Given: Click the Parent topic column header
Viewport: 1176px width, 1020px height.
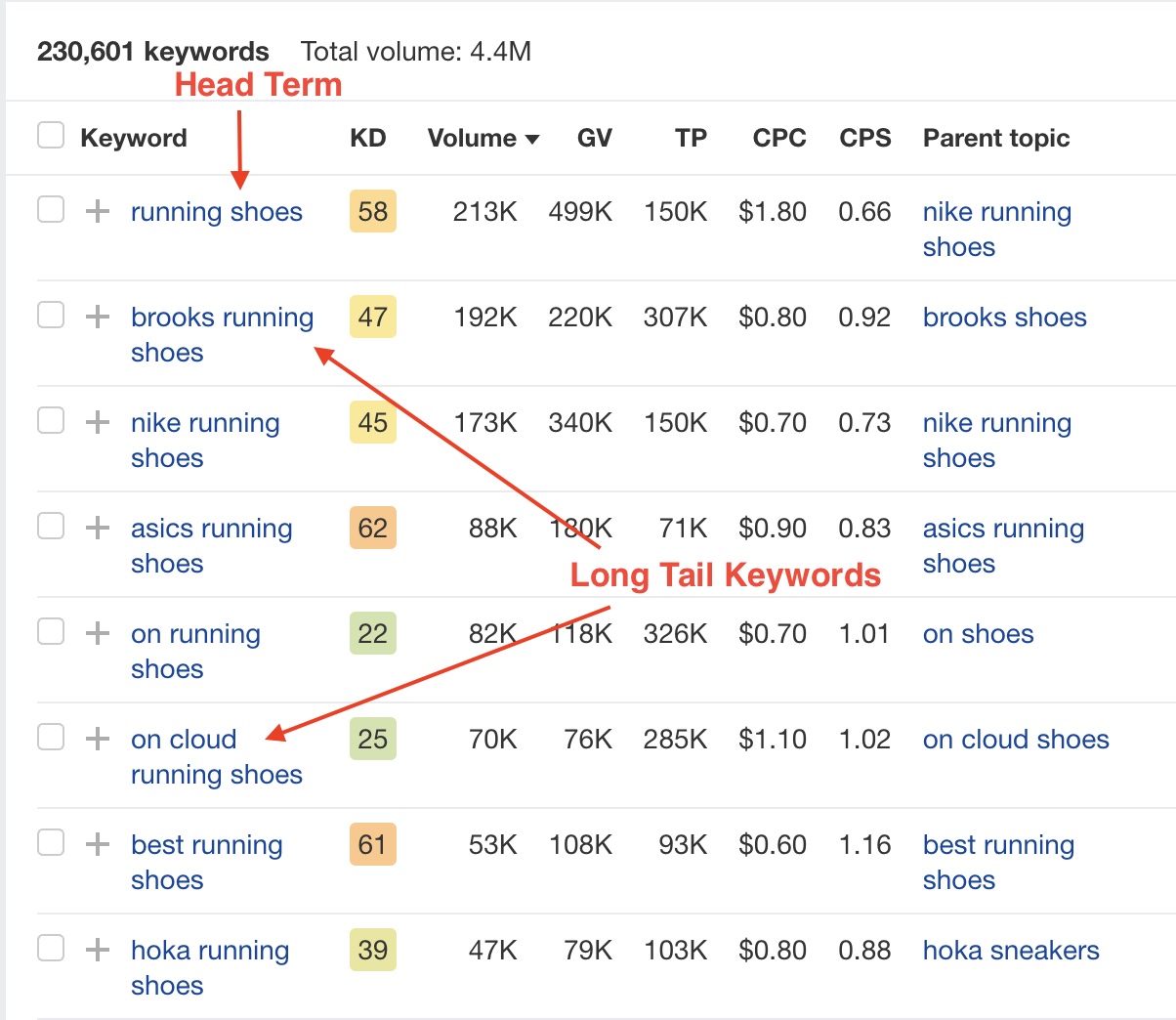Looking at the screenshot, I should tap(996, 138).
